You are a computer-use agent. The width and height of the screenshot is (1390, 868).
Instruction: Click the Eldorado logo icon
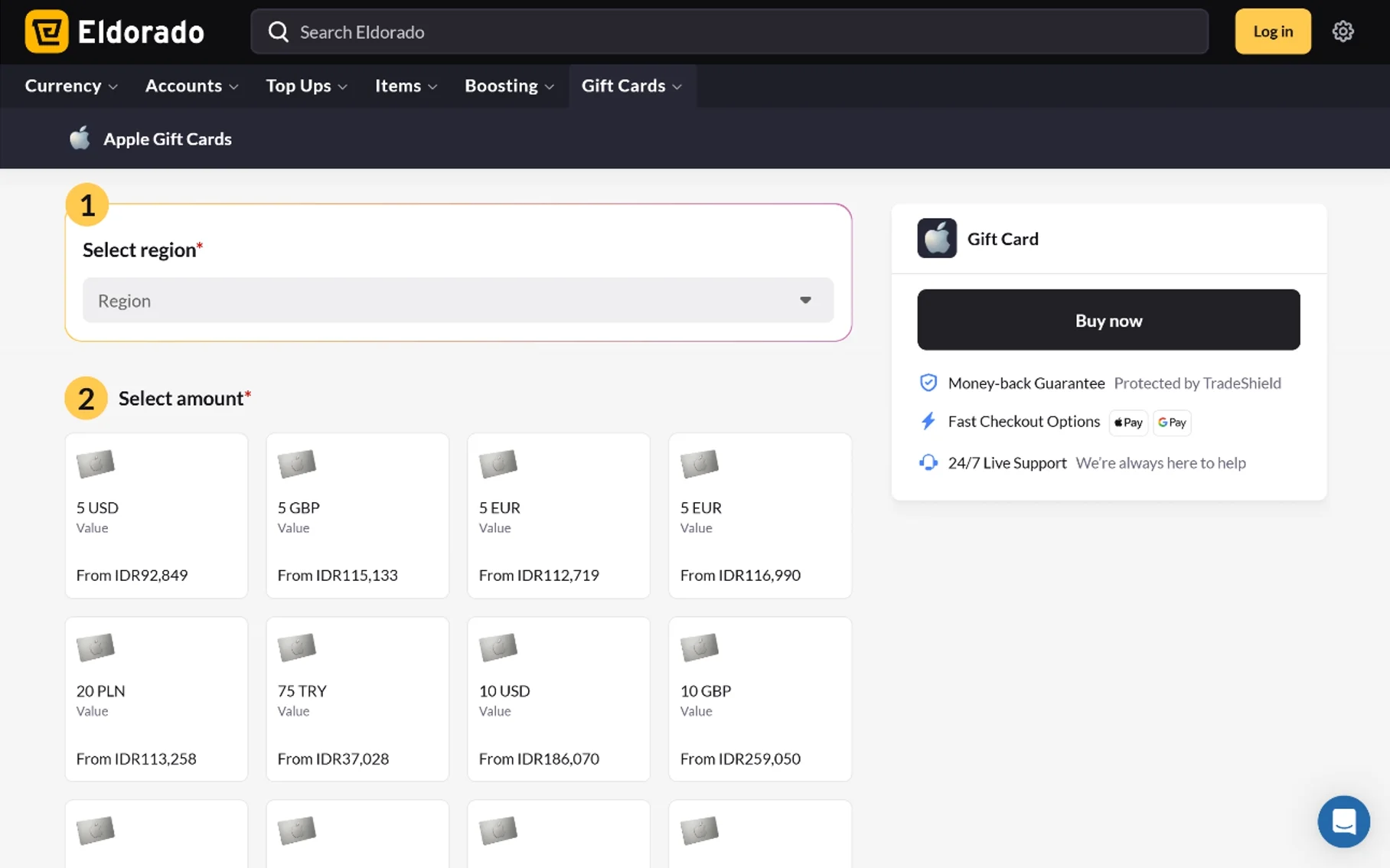point(47,31)
